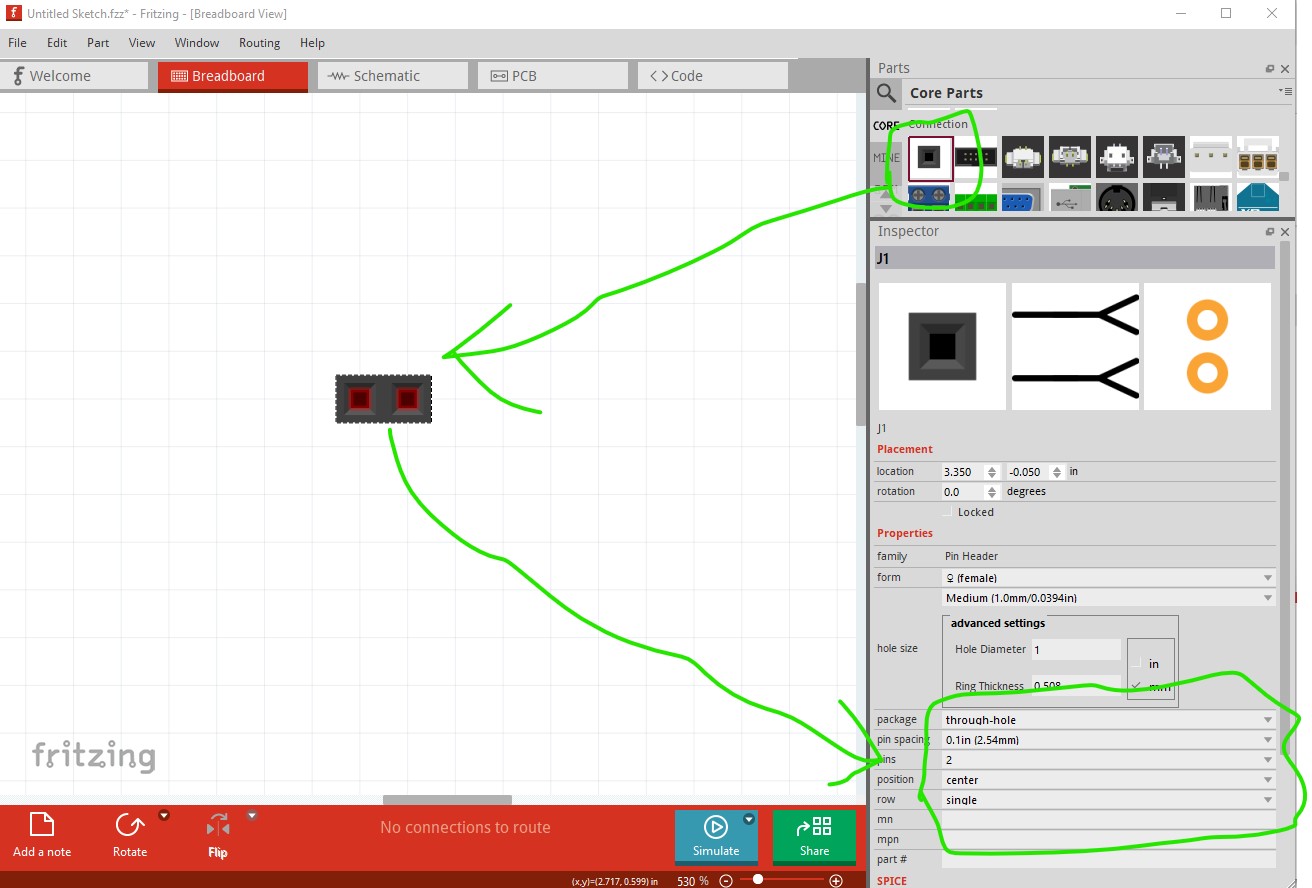The image size is (1312, 888).
Task: Switch to the Welcome tab
Action: [74, 76]
